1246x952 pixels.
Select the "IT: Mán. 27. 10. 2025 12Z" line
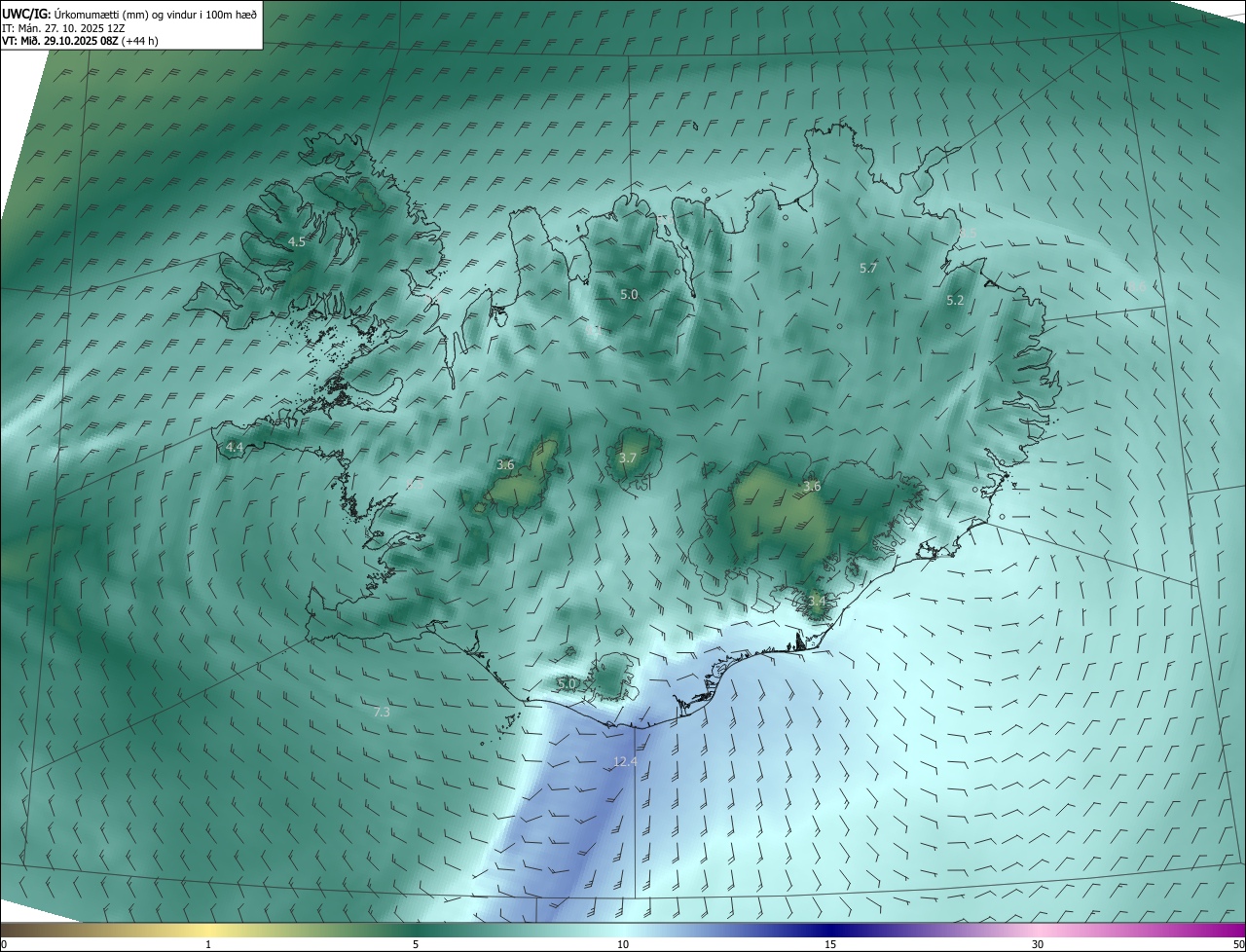63,27
